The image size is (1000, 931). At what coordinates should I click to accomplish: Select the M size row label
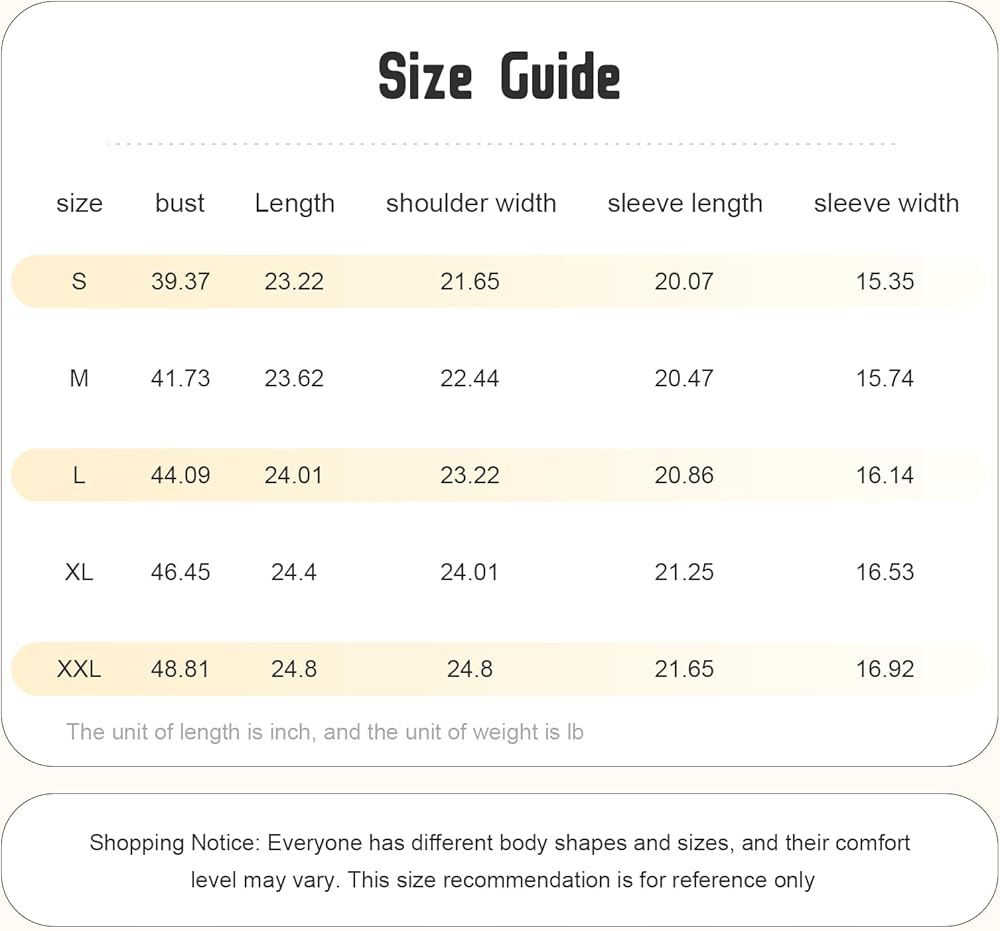[x=79, y=378]
